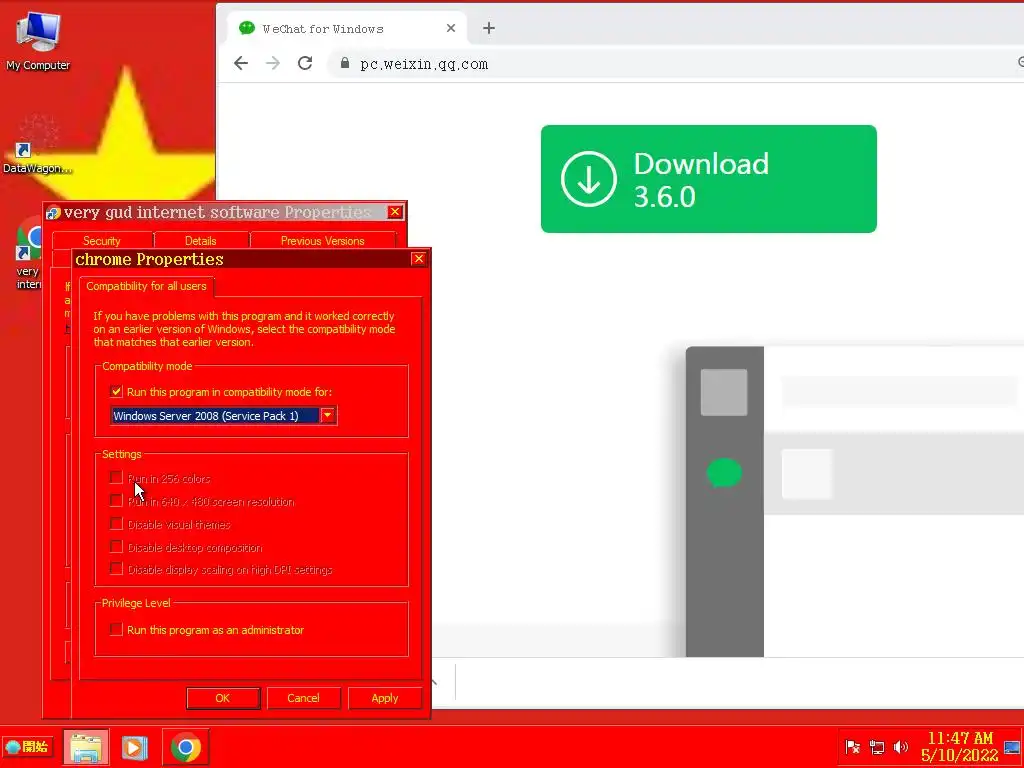This screenshot has height=768, width=1024.
Task: Select the Compatibility for all users tab
Action: tap(146, 286)
